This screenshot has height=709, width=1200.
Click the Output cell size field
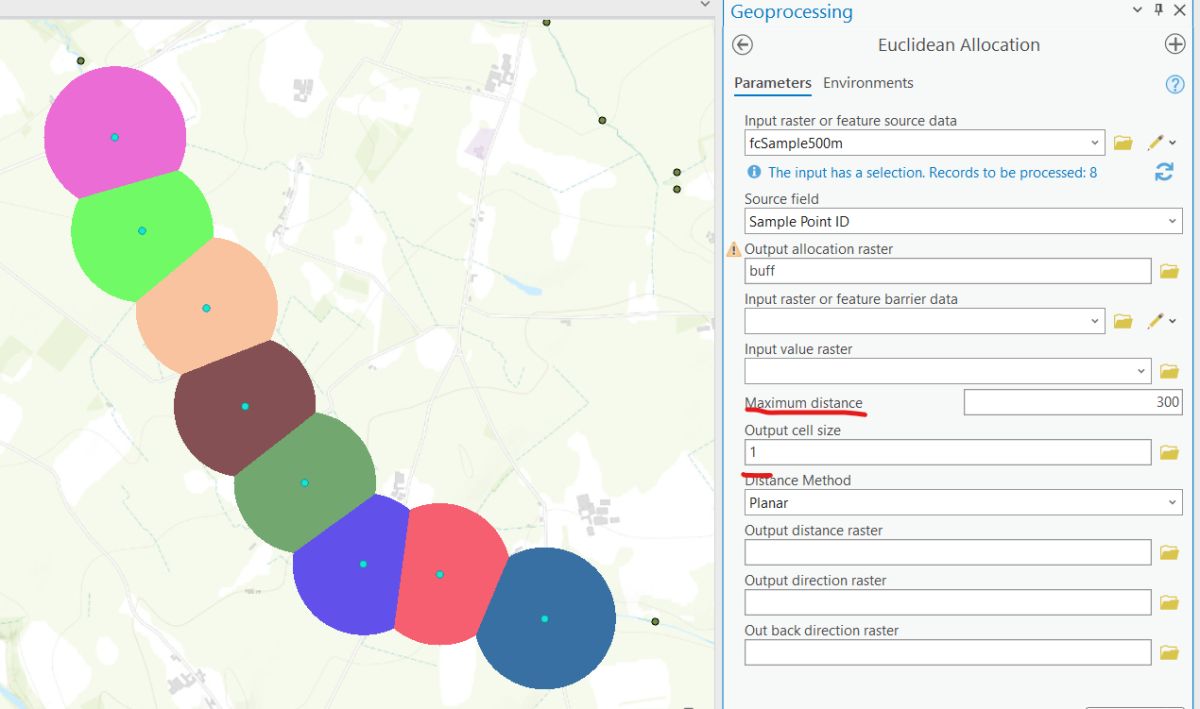(948, 452)
